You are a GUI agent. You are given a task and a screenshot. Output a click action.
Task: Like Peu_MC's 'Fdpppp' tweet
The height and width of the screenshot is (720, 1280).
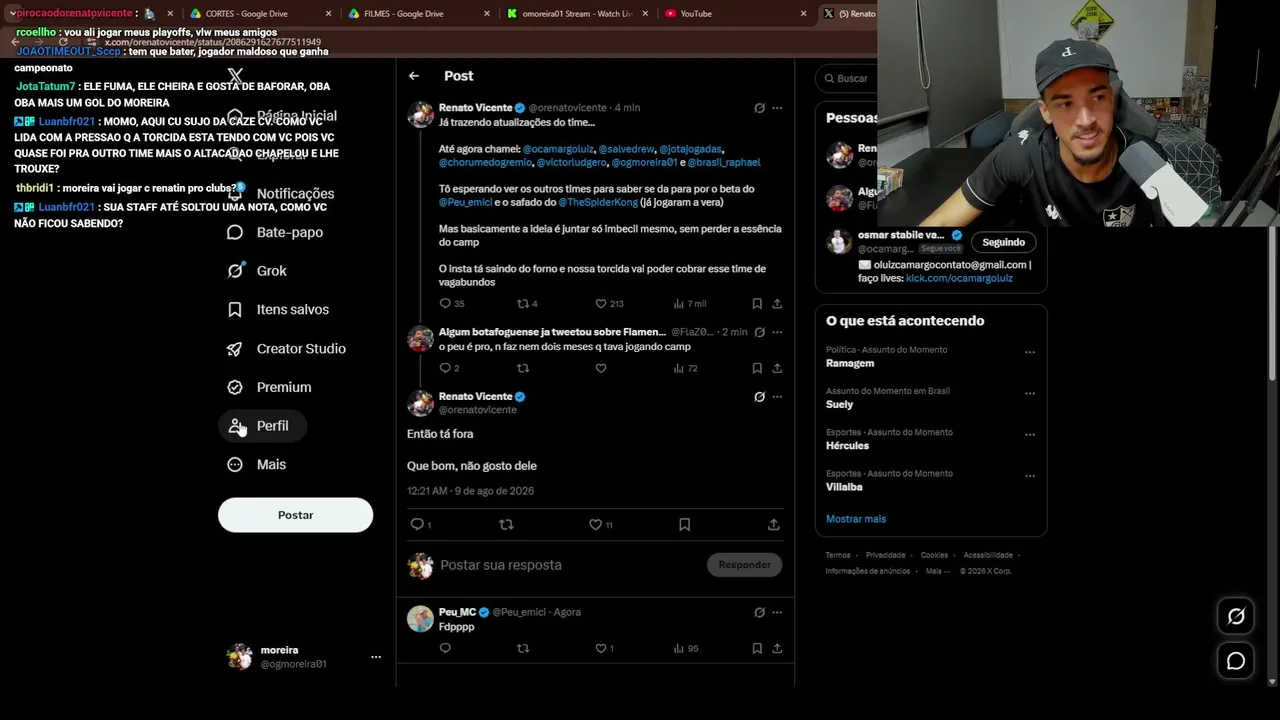[601, 648]
